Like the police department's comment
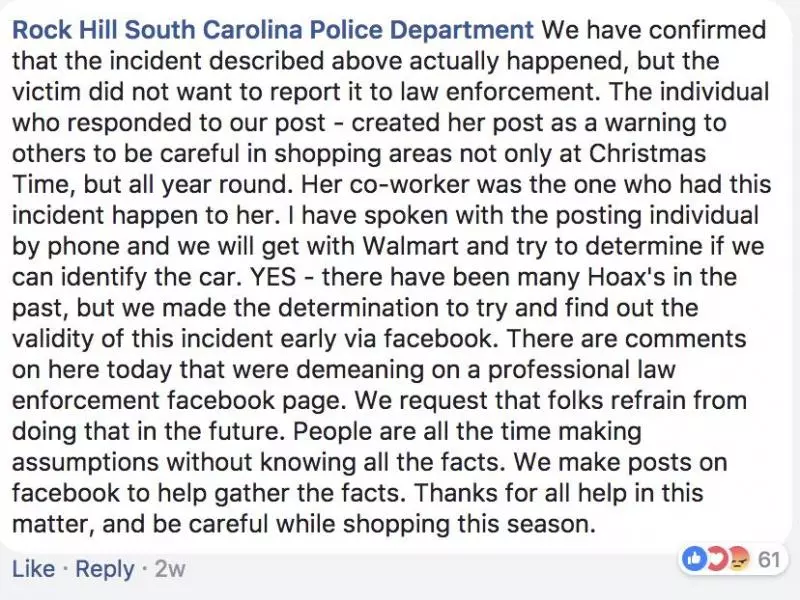This screenshot has width=800, height=600. pos(33,568)
